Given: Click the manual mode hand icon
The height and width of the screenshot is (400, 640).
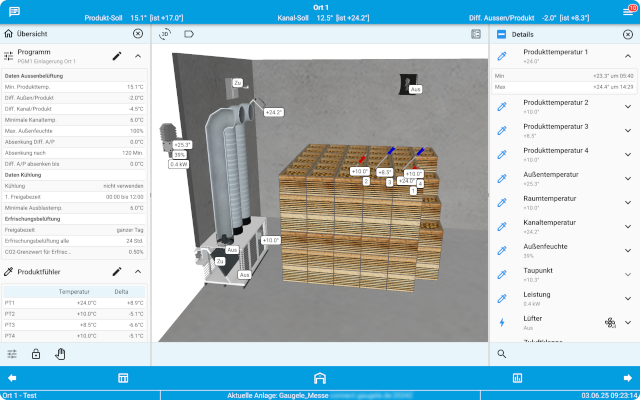Looking at the screenshot, I should pyautogui.click(x=60, y=353).
